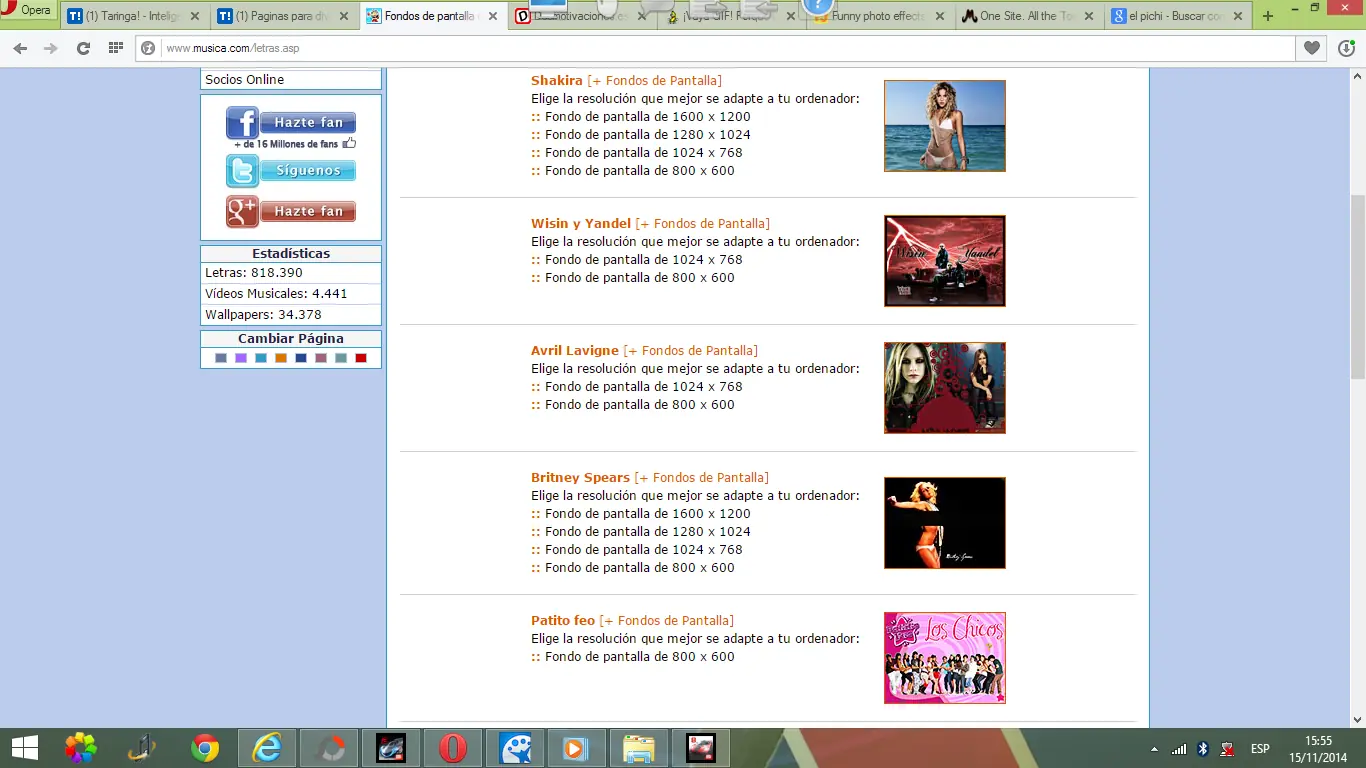Open the Britney Spears artist link
1366x768 pixels.
click(x=580, y=478)
